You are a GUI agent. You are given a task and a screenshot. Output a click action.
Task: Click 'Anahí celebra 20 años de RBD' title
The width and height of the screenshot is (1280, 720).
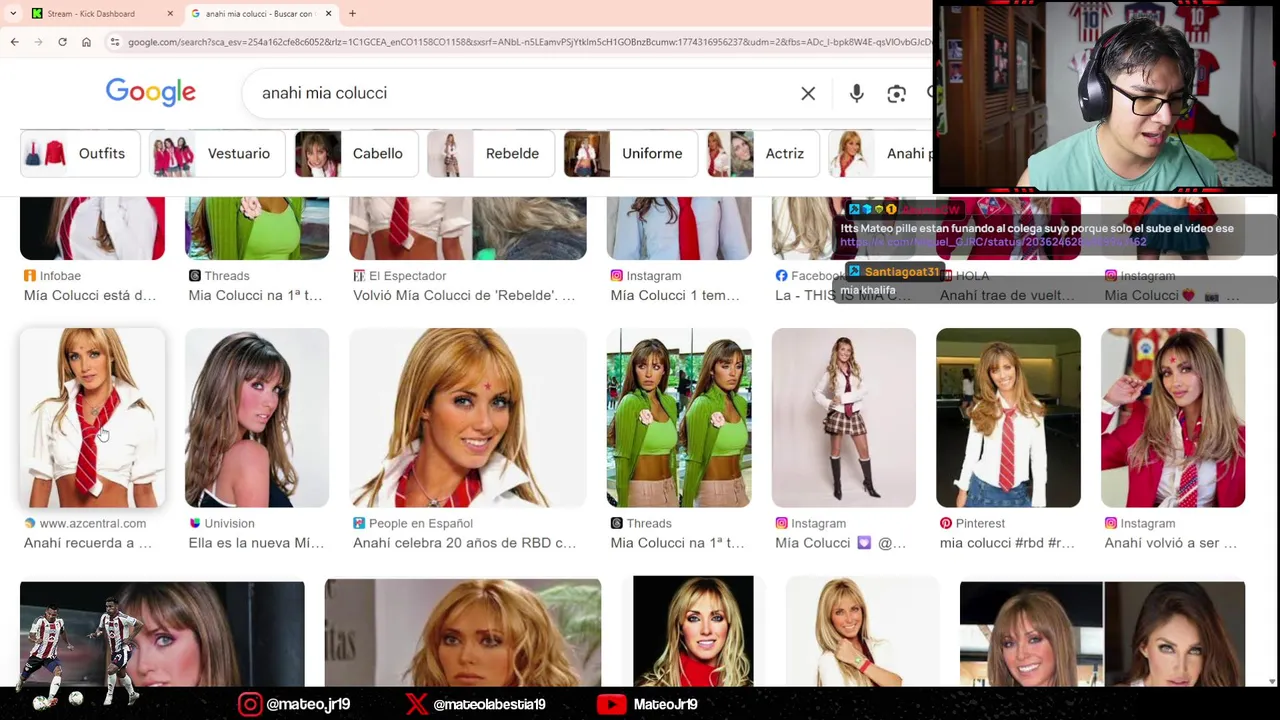[464, 543]
